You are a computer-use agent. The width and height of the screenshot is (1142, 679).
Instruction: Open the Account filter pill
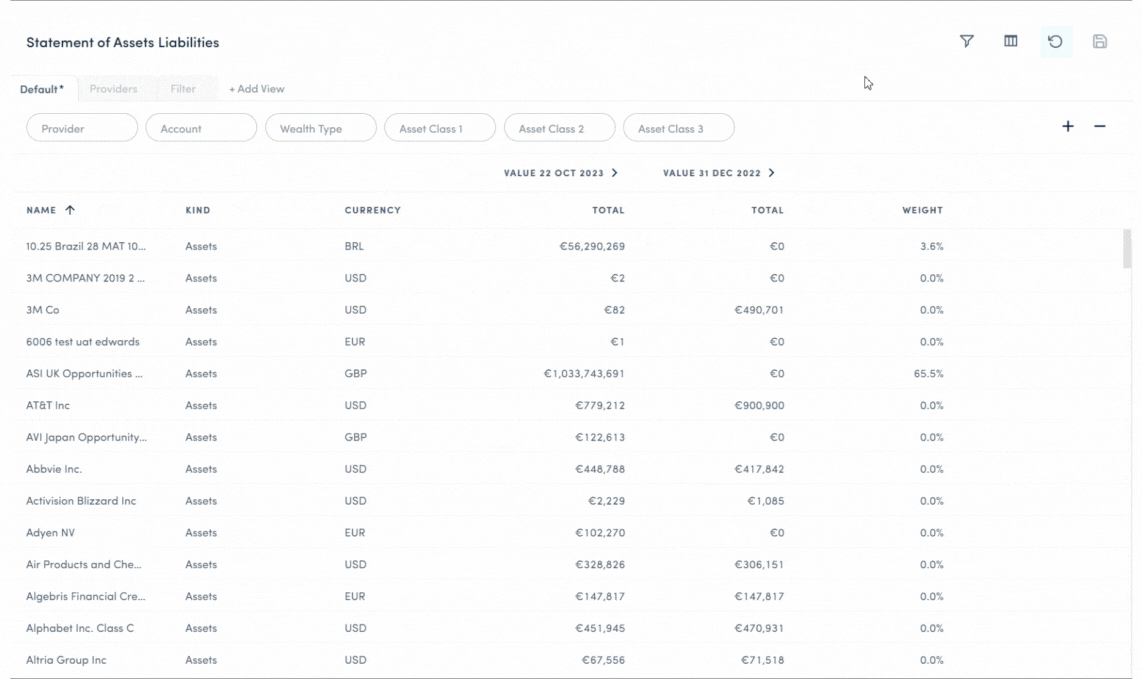pos(201,128)
